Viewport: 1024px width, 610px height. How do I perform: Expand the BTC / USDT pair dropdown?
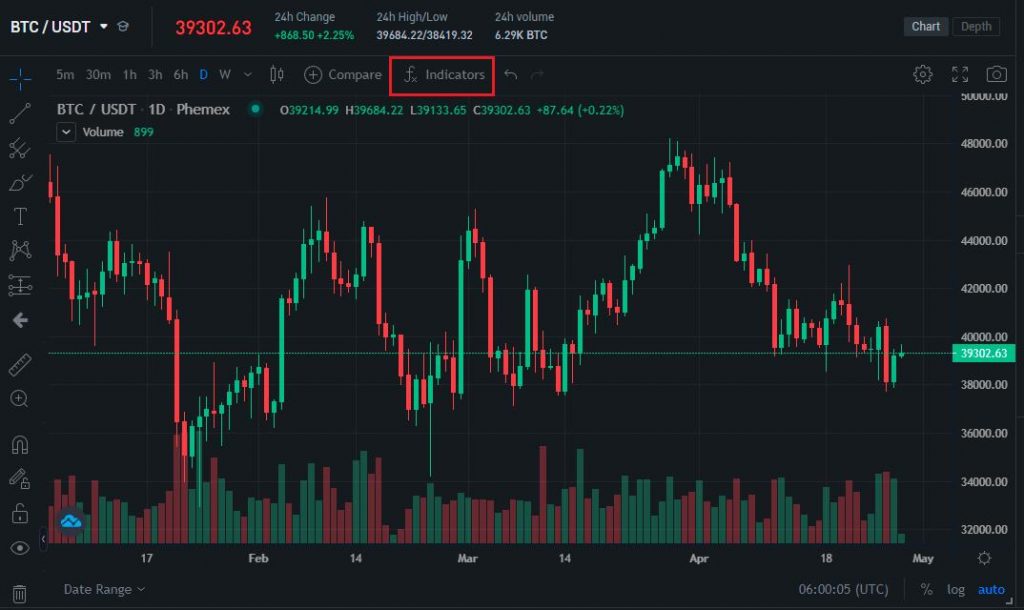click(x=103, y=27)
